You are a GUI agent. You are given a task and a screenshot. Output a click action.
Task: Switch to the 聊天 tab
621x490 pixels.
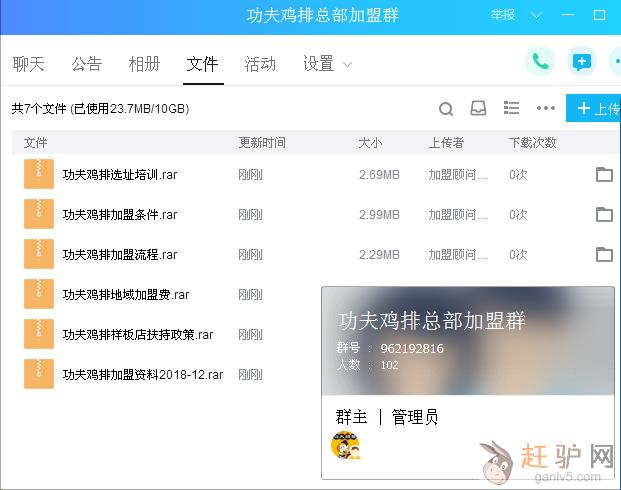pos(29,64)
